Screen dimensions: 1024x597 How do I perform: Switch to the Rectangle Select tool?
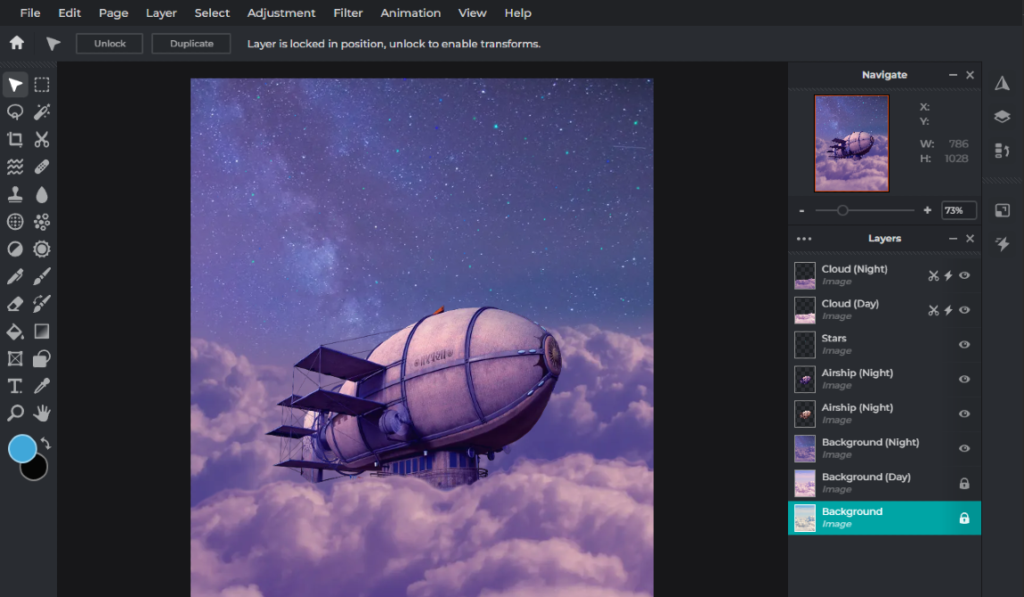click(x=41, y=84)
